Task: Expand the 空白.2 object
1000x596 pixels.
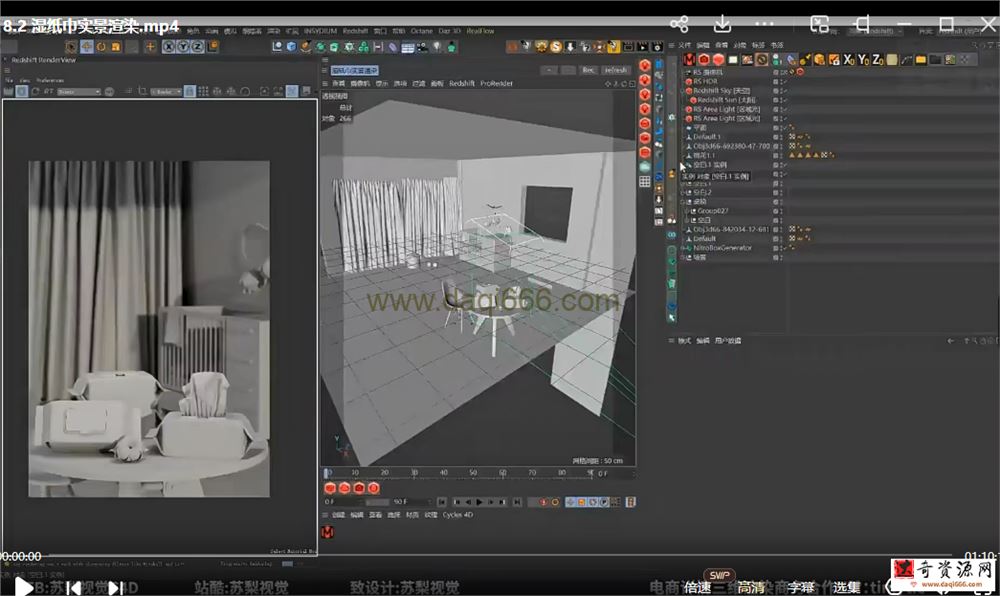Action: click(683, 192)
